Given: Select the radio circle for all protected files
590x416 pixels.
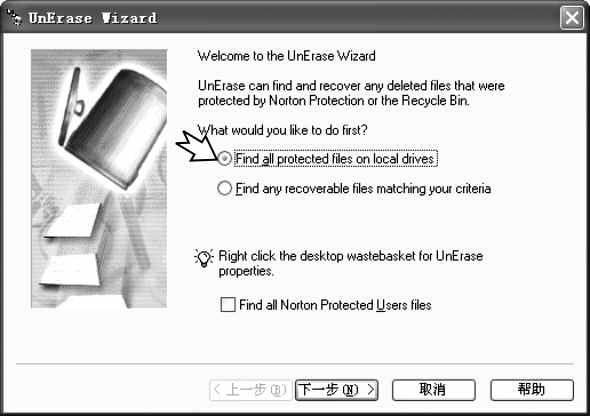Looking at the screenshot, I should click(x=225, y=159).
